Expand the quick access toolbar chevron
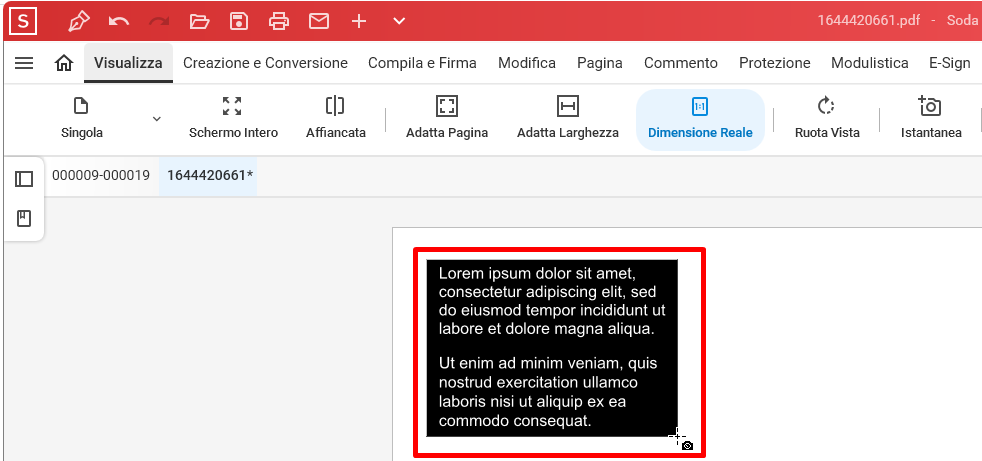Screen dimensions: 982x461 click(x=399, y=21)
